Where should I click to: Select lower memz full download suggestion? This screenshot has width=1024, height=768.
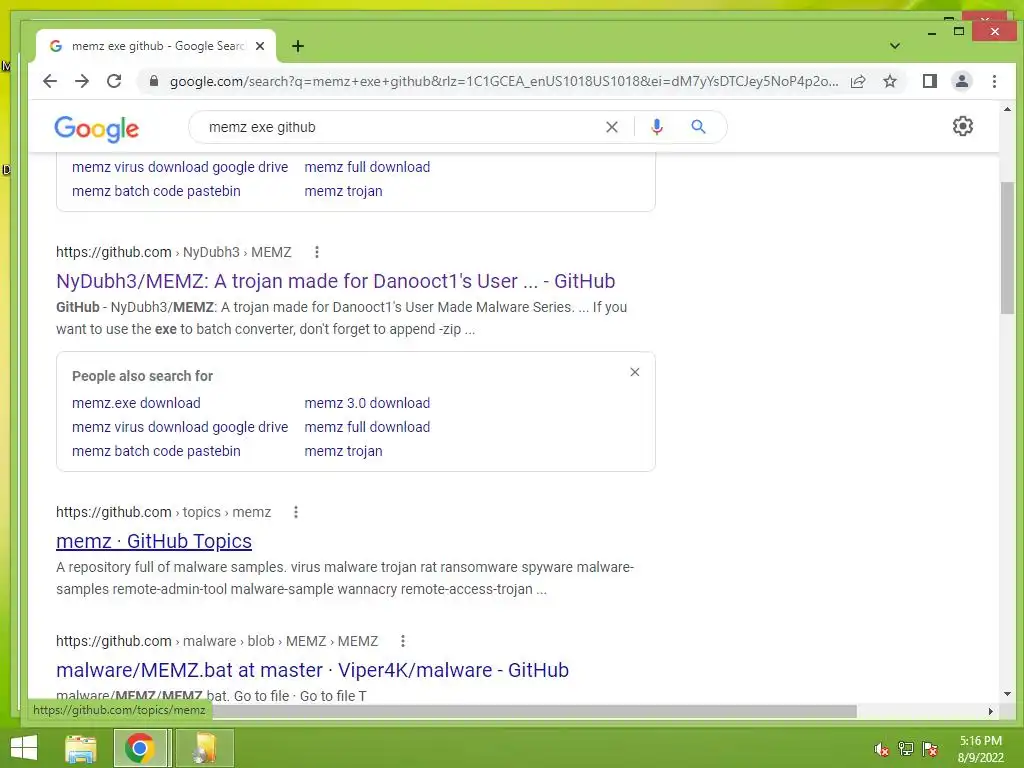coord(367,427)
